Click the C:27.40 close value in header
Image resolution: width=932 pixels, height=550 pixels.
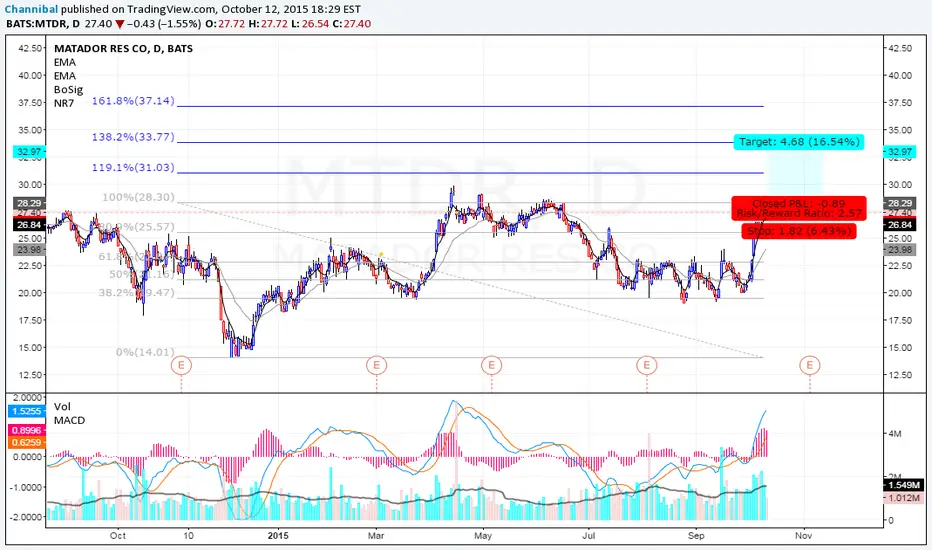[352, 24]
